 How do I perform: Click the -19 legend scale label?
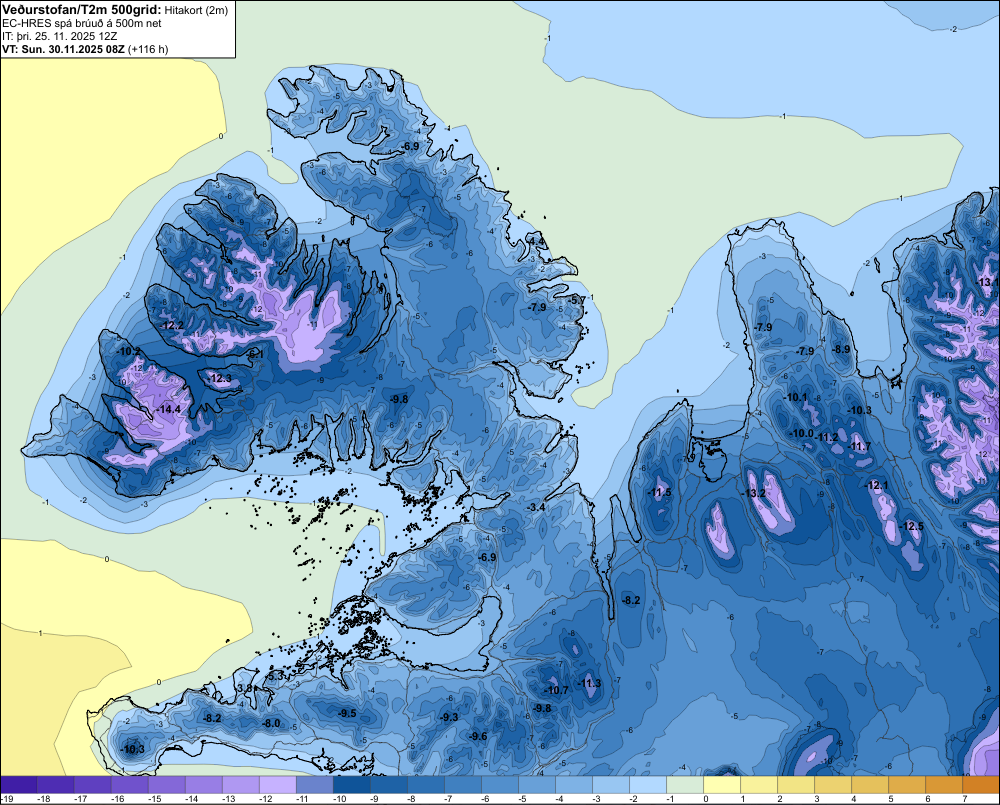(x=7, y=799)
